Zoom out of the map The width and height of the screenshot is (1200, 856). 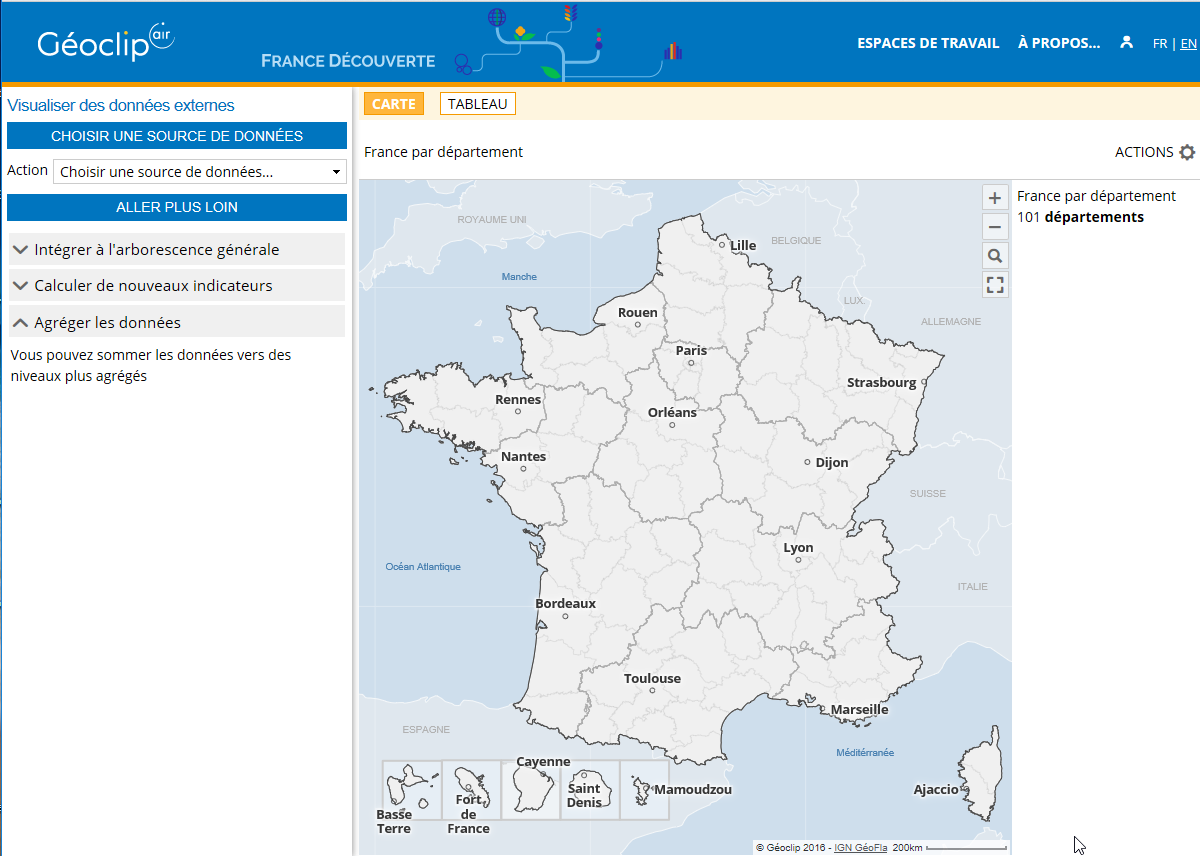pos(995,227)
